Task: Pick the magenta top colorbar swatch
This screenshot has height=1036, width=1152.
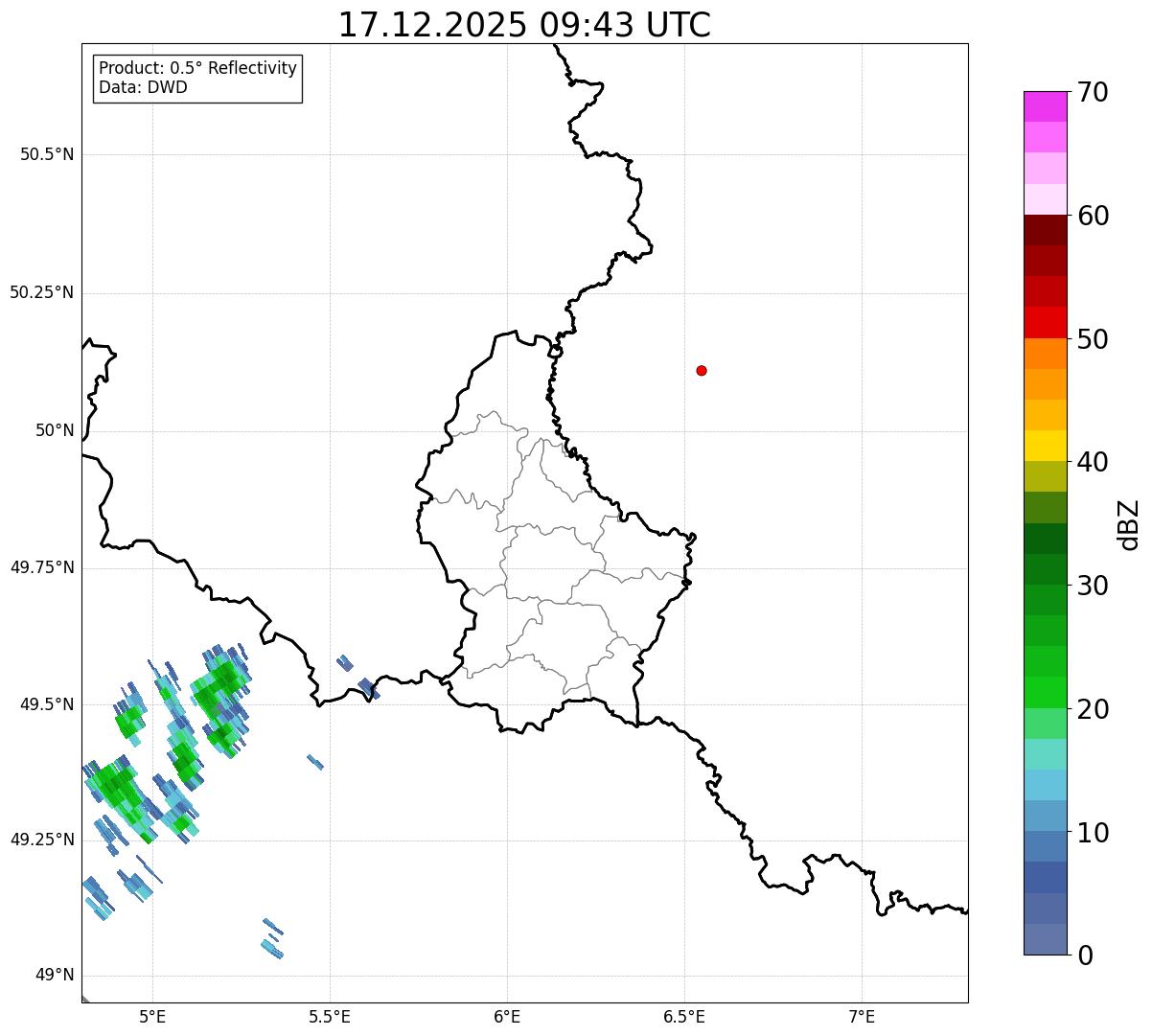Action: pyautogui.click(x=1045, y=106)
